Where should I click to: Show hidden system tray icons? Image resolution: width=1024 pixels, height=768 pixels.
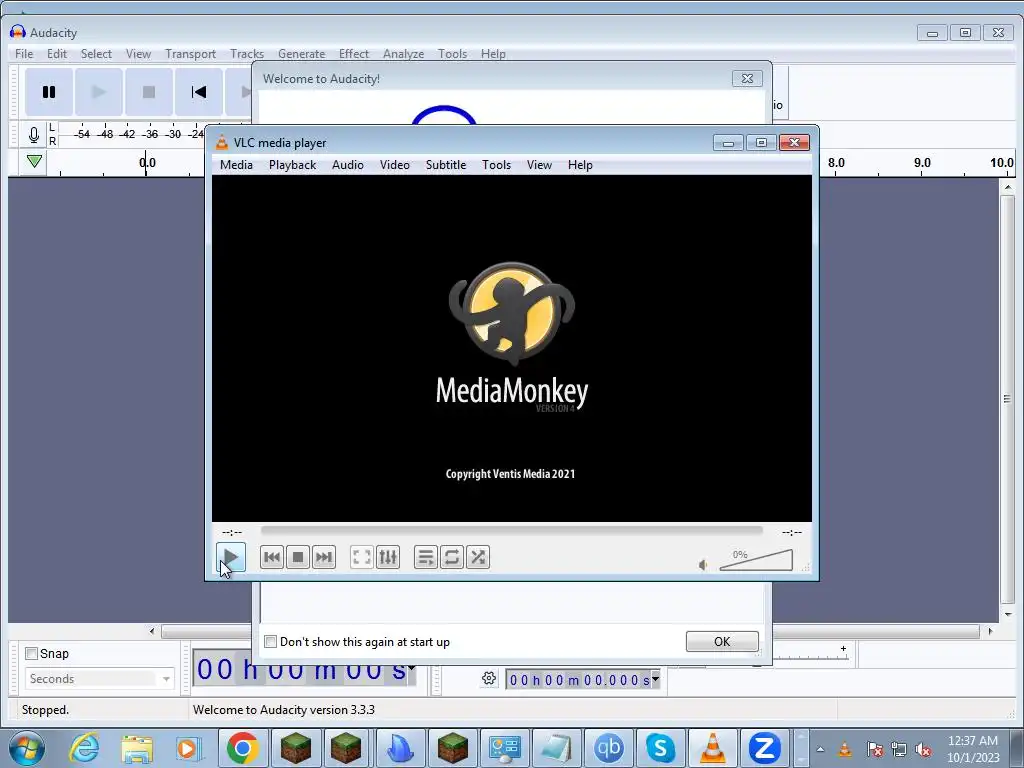coord(820,749)
